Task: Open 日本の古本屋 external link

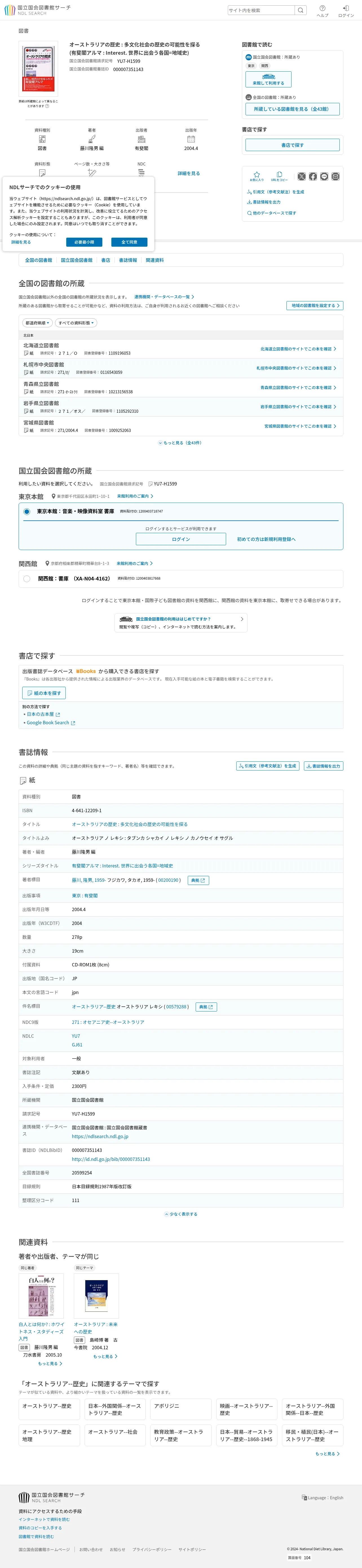Action: tap(43, 714)
